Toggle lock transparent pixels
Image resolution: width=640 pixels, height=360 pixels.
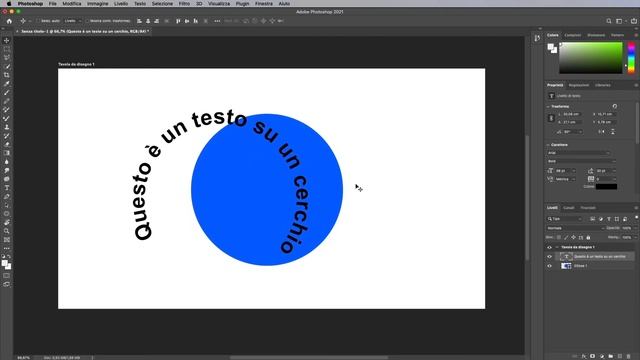tap(559, 237)
